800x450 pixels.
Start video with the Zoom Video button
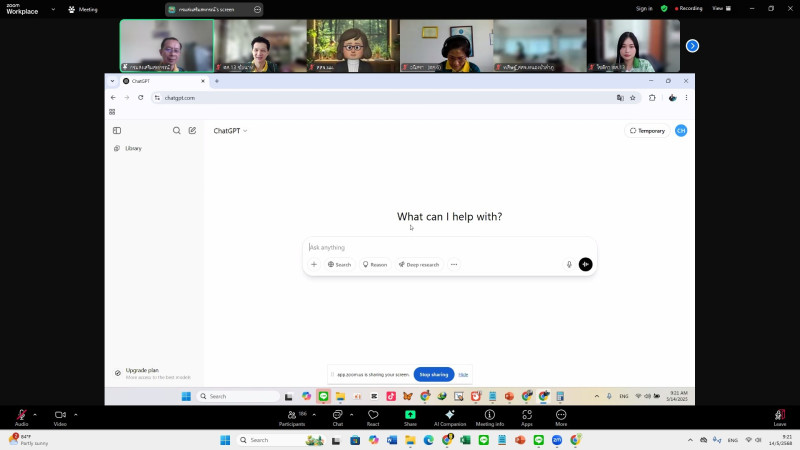pyautogui.click(x=60, y=417)
